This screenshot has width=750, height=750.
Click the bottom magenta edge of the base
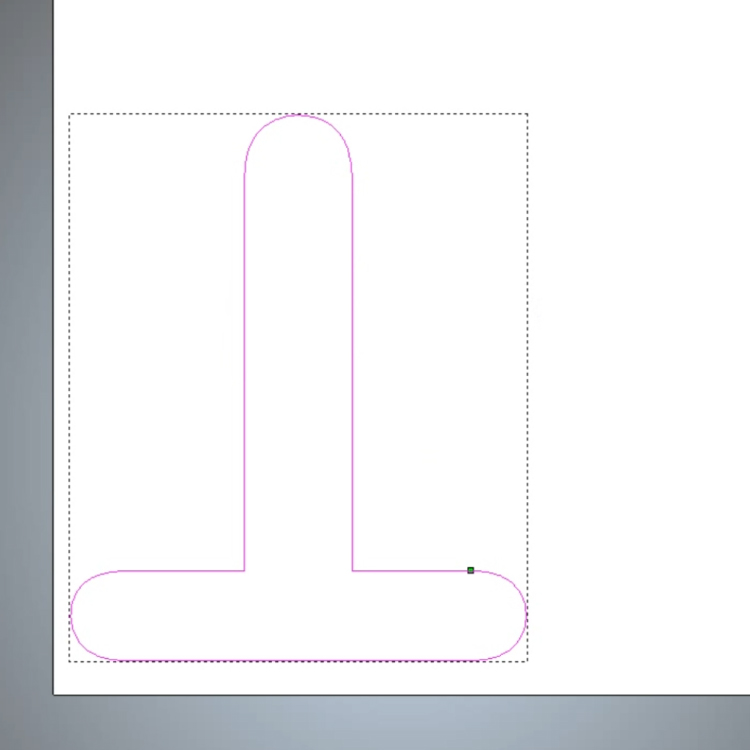coord(298,660)
